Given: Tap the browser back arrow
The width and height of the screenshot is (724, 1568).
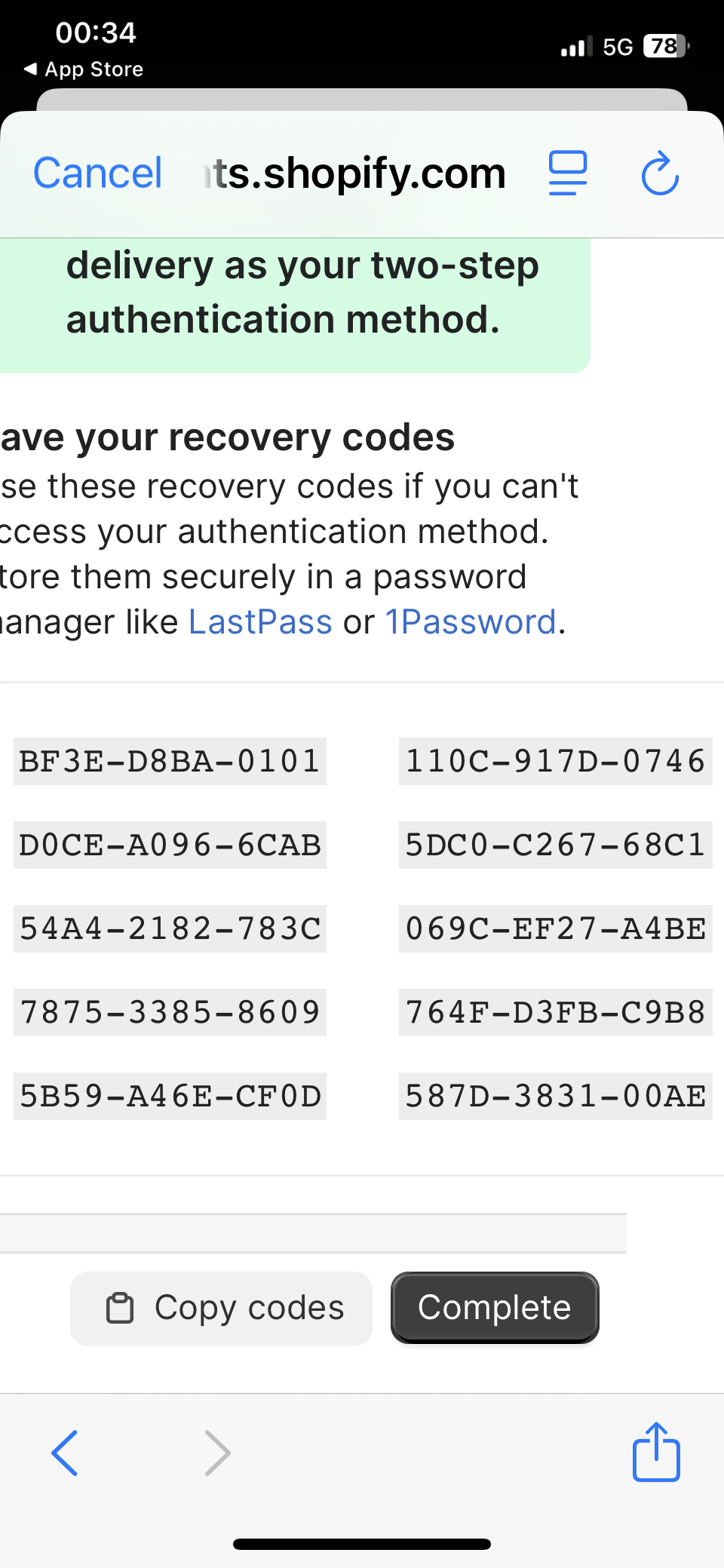Looking at the screenshot, I should (x=65, y=1453).
